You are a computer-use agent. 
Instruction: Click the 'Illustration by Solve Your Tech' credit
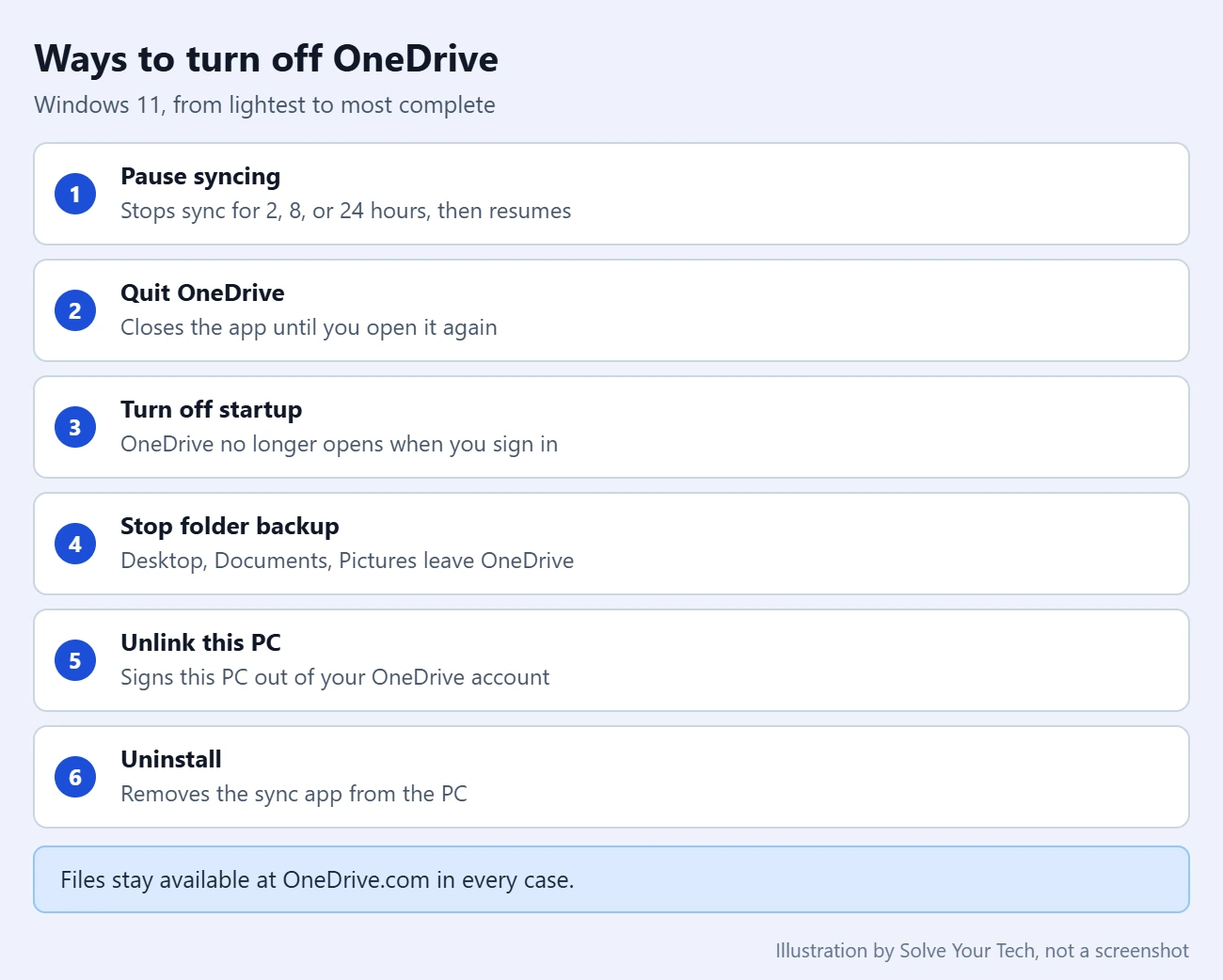(x=905, y=951)
